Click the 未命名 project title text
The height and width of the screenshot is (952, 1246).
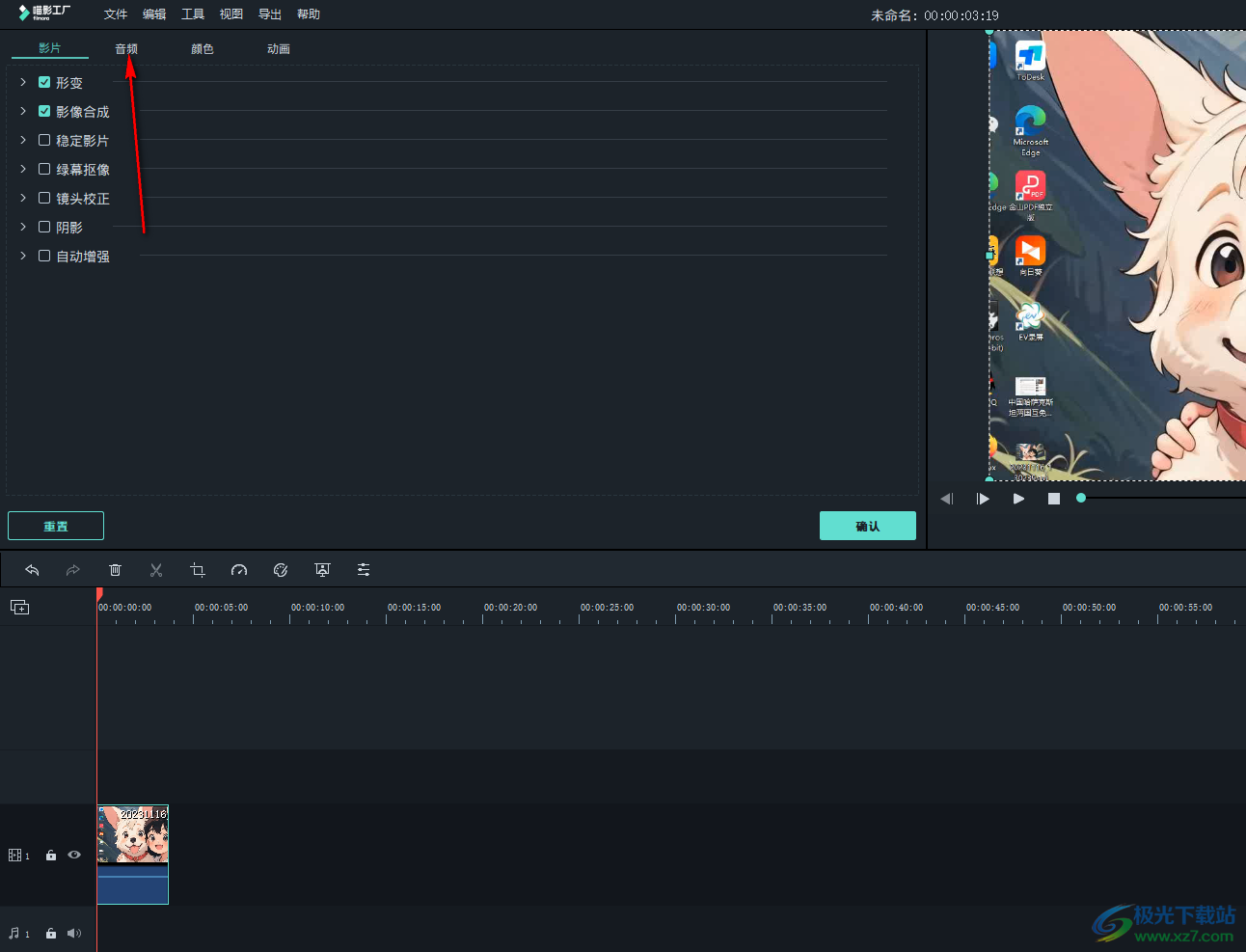coord(894,15)
